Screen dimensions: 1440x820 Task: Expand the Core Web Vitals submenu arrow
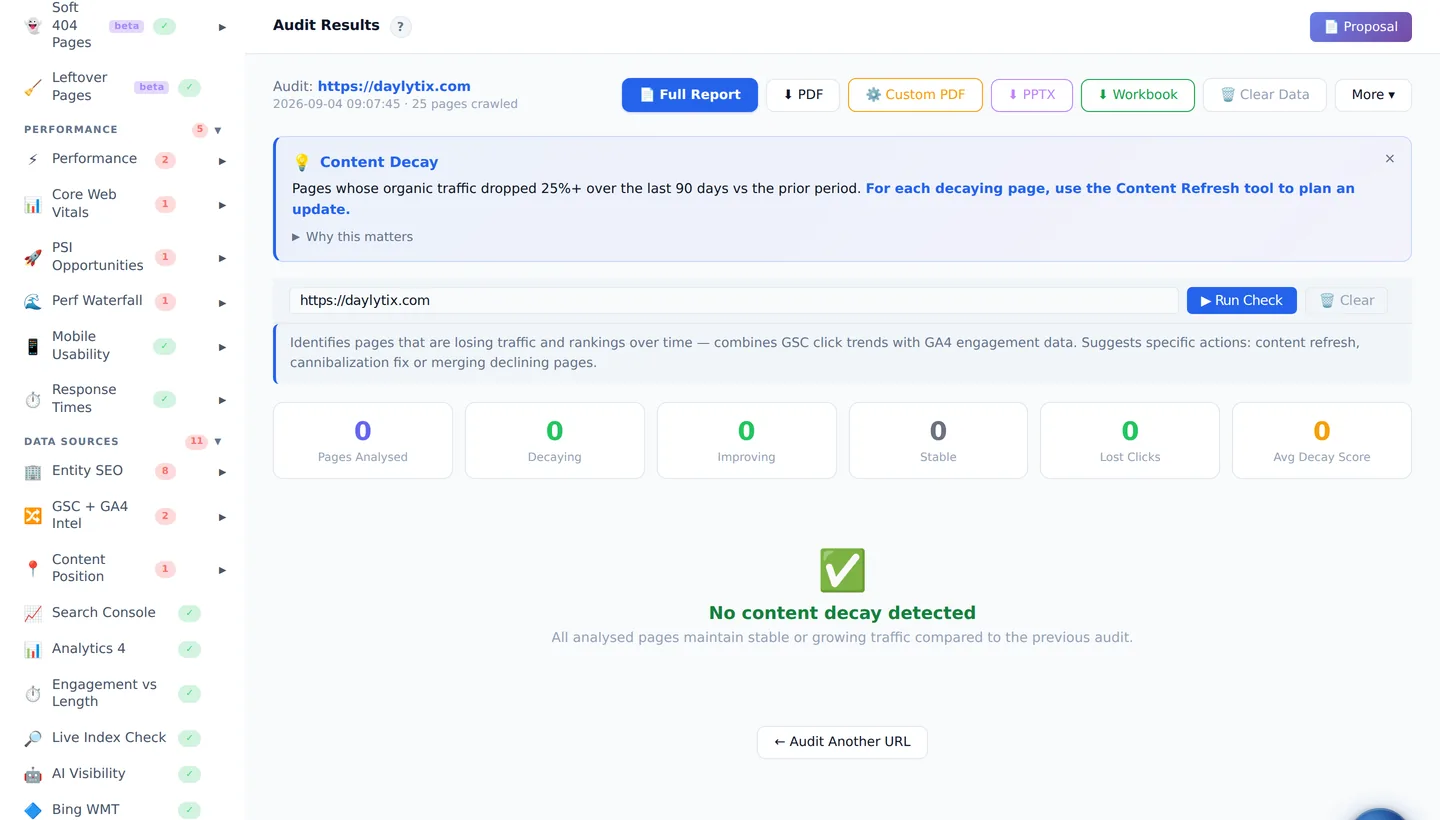[x=222, y=205]
